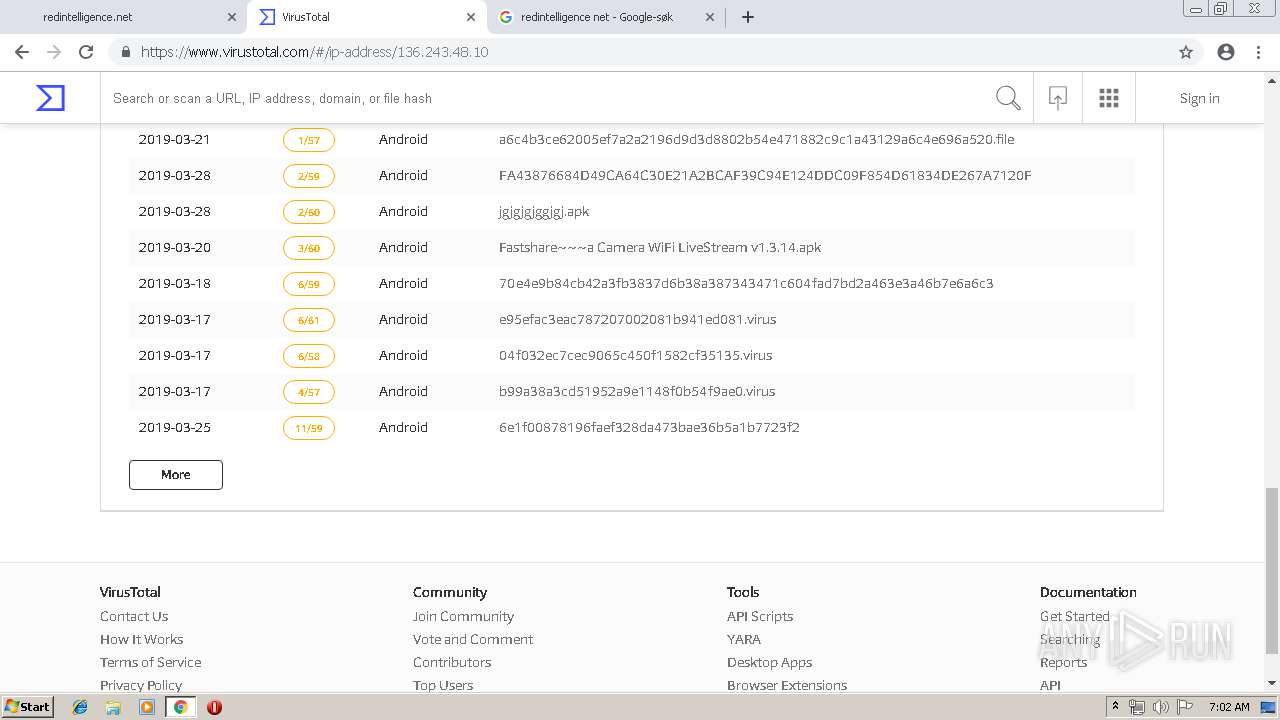Click the site lock icon in address bar
Image resolution: width=1280 pixels, height=720 pixels.
(x=126, y=52)
